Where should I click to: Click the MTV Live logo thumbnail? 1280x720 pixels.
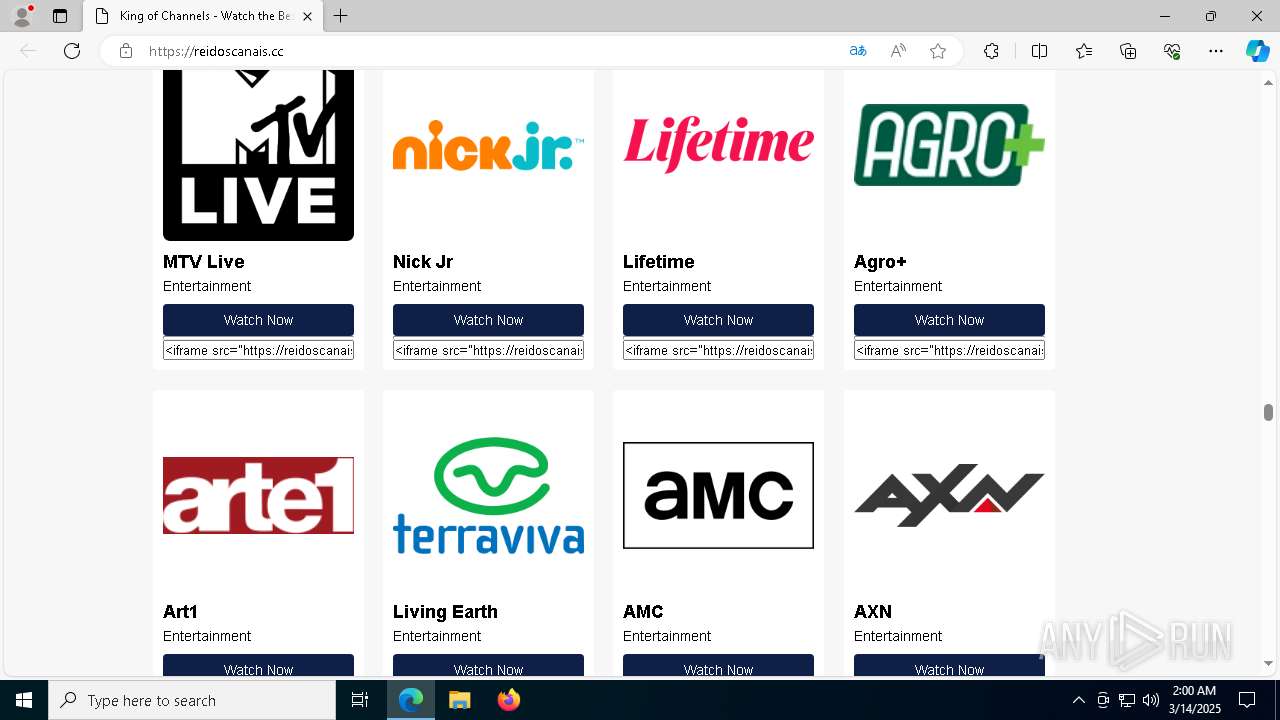pyautogui.click(x=258, y=155)
